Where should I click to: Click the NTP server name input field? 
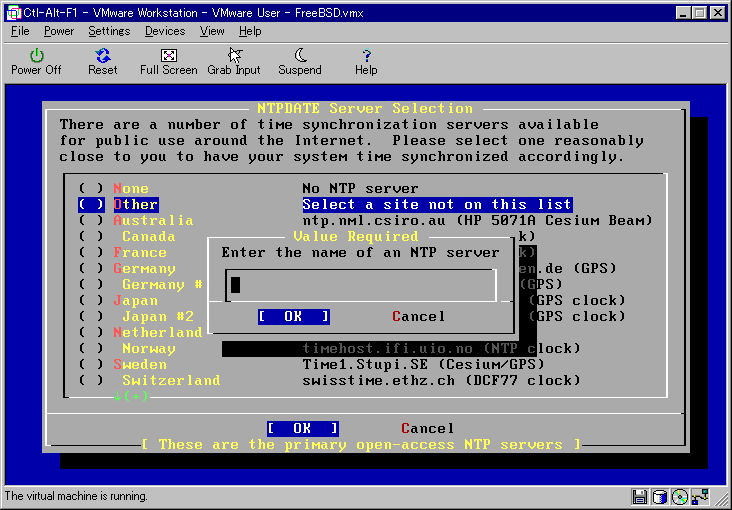[x=361, y=285]
